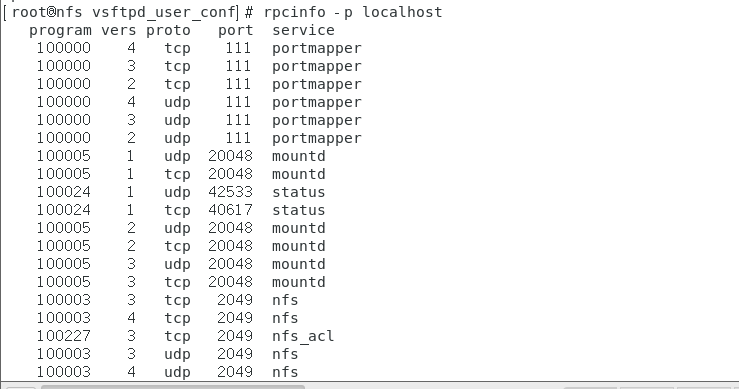
Task: Click the 'proto' column header text
Action: click(x=168, y=31)
